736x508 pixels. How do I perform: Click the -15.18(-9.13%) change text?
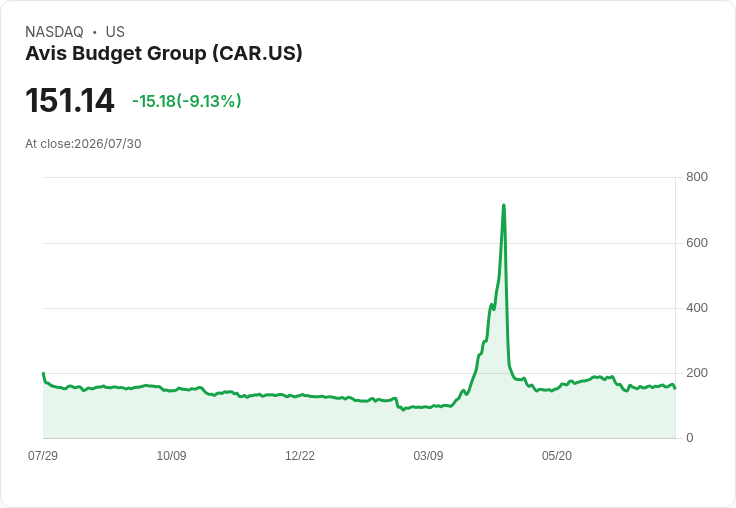[x=187, y=101]
